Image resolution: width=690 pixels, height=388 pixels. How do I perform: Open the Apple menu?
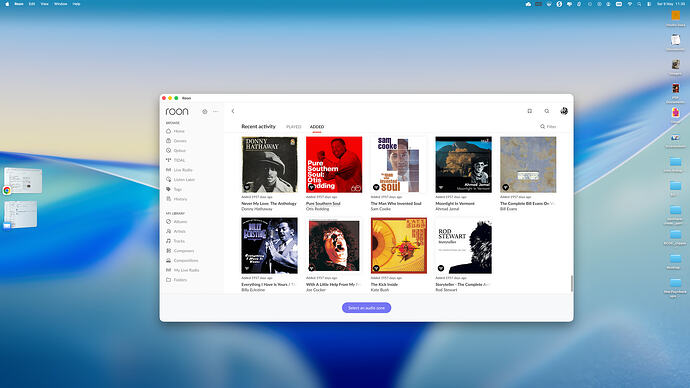pyautogui.click(x=7, y=4)
